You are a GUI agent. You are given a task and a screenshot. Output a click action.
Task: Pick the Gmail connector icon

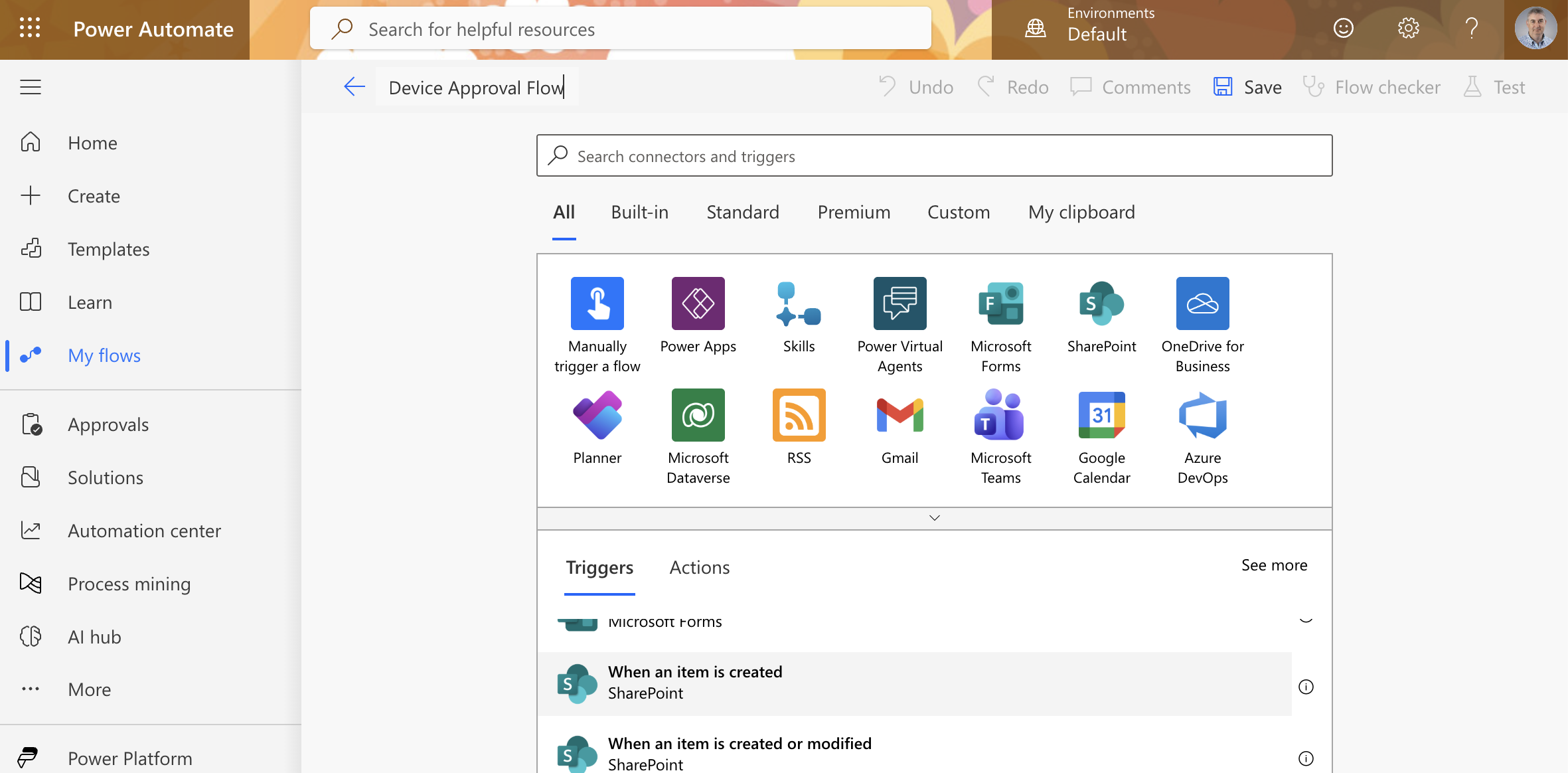[x=900, y=415]
